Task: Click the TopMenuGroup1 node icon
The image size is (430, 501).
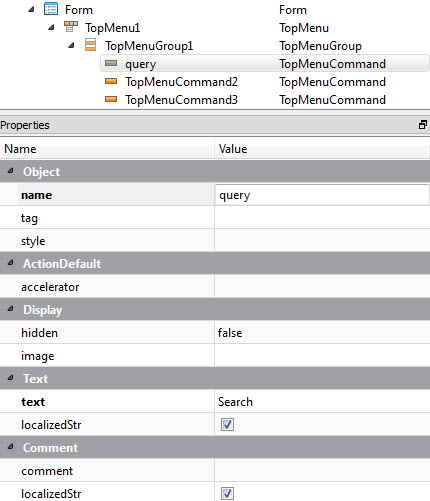Action: tap(90, 45)
